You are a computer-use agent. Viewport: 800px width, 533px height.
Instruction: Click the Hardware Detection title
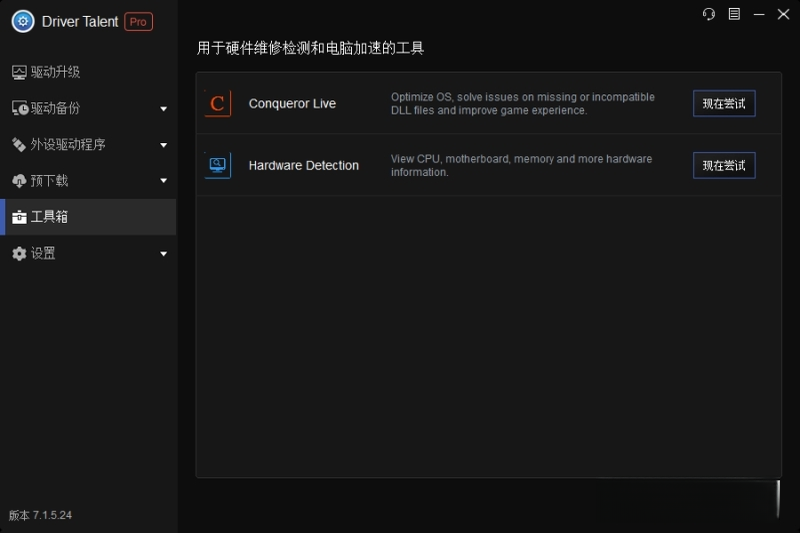(x=304, y=165)
